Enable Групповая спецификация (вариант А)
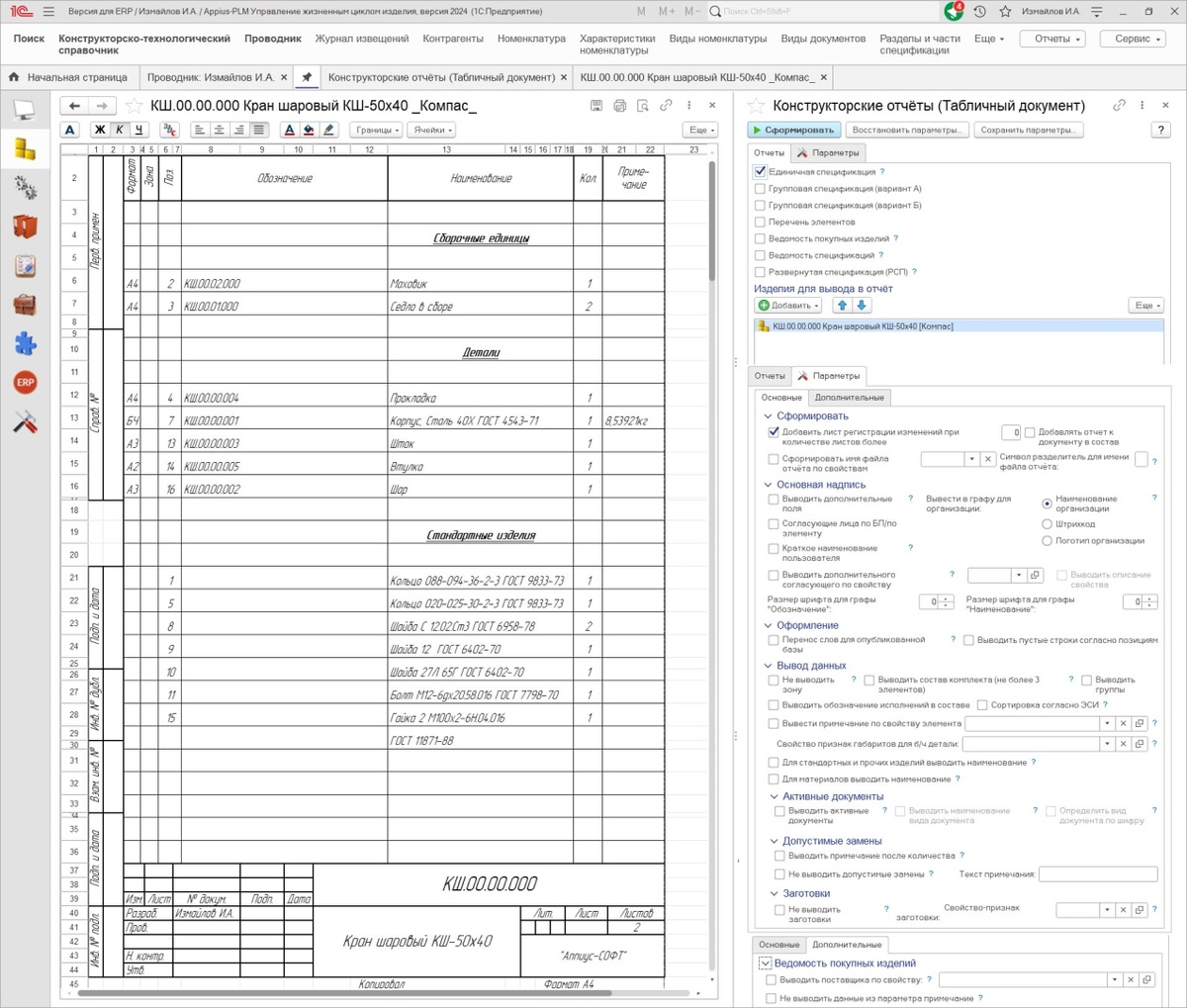1187x1008 pixels. (x=760, y=189)
